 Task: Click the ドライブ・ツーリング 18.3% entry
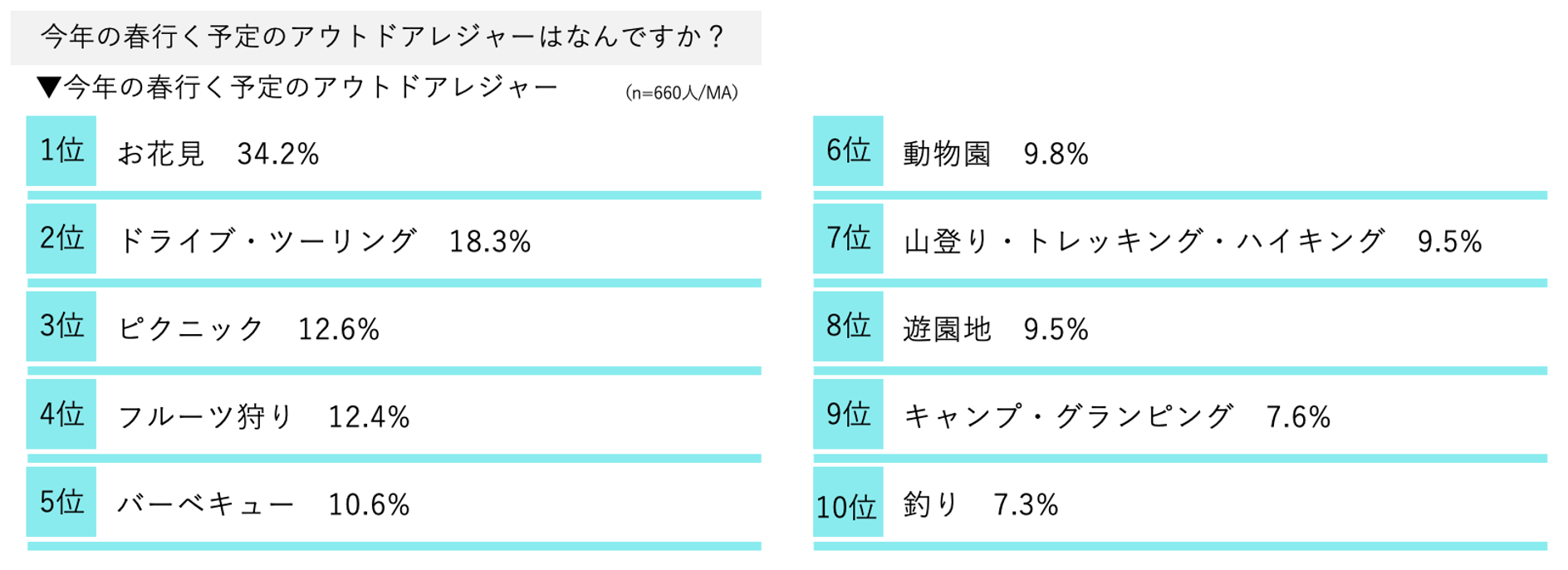click(324, 242)
